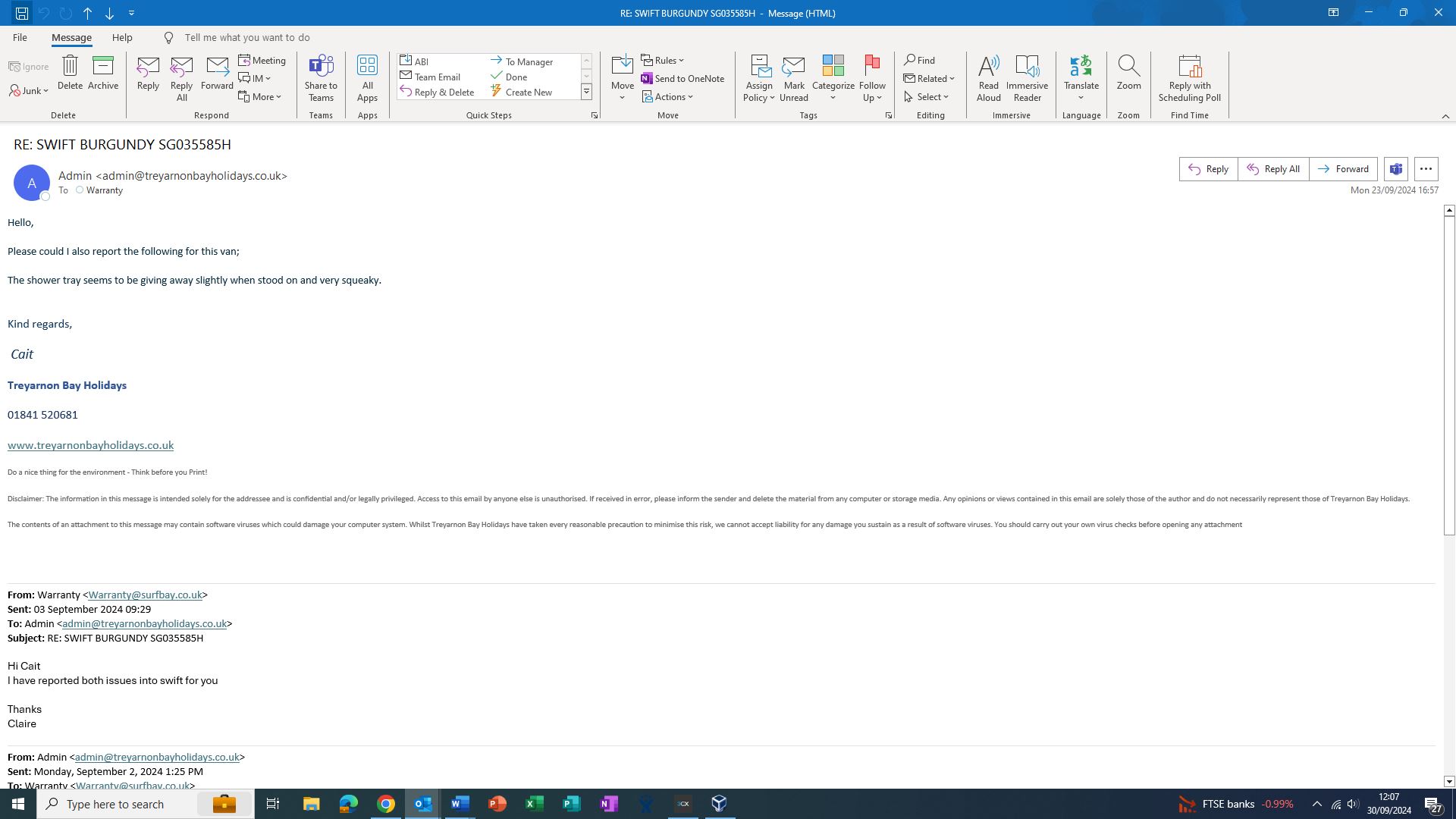The width and height of the screenshot is (1456, 819).
Task: Click Warranty recipient presence circle
Action: coord(80,190)
